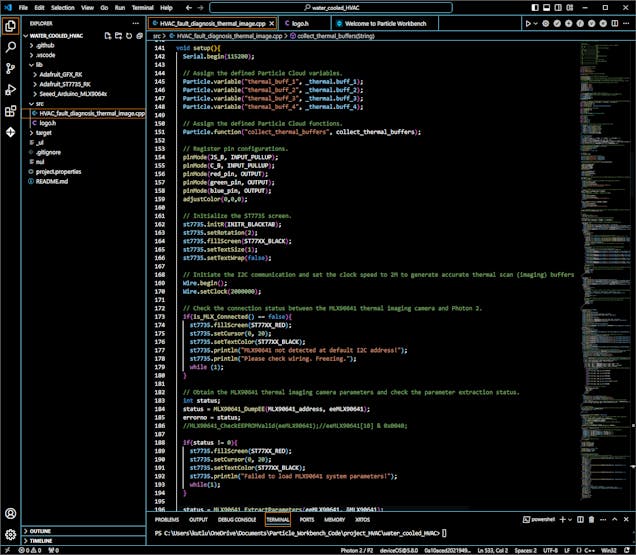The height and width of the screenshot is (555, 636).
Task: Expand the TIMELINE section
Action: pos(41,540)
